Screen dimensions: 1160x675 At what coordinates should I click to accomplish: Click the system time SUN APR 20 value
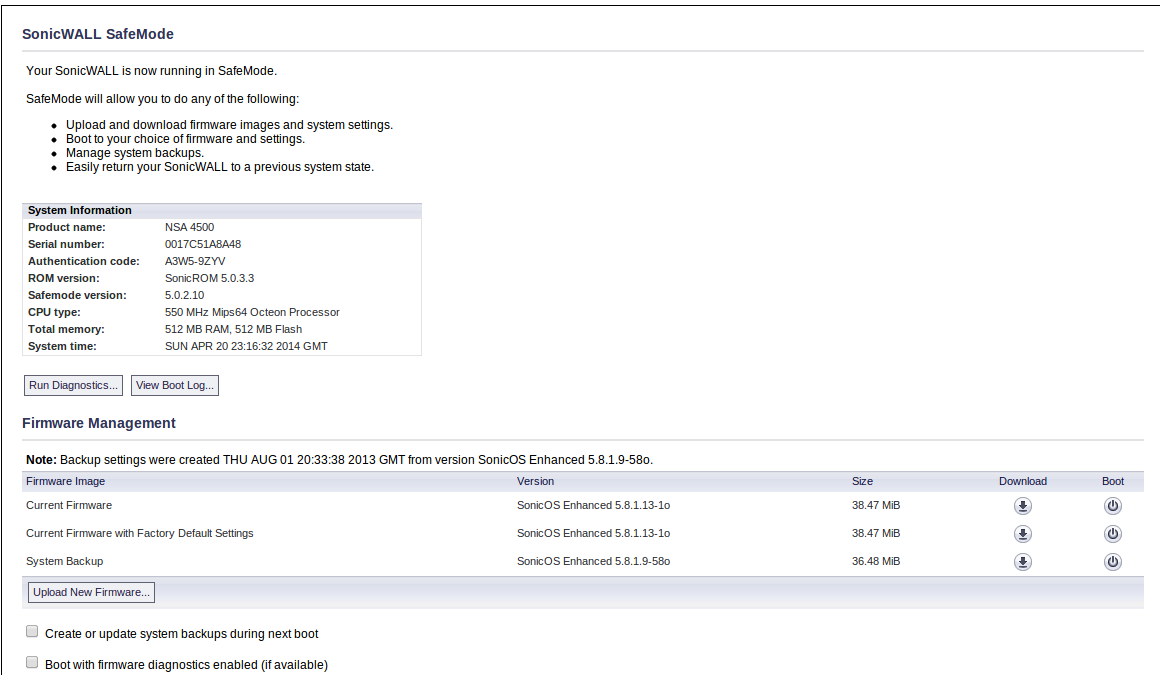point(246,346)
